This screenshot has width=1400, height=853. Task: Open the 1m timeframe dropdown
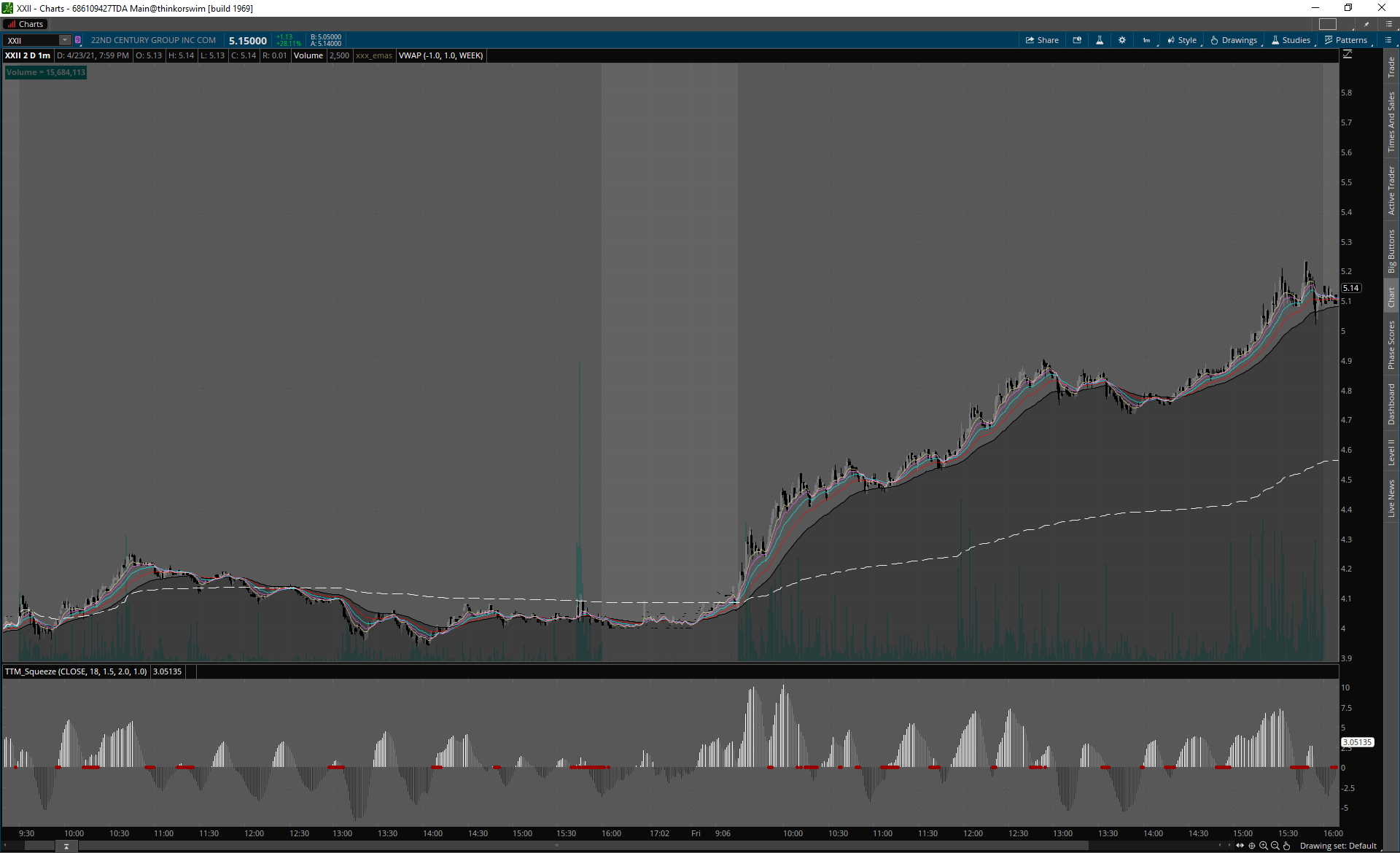click(x=1146, y=40)
